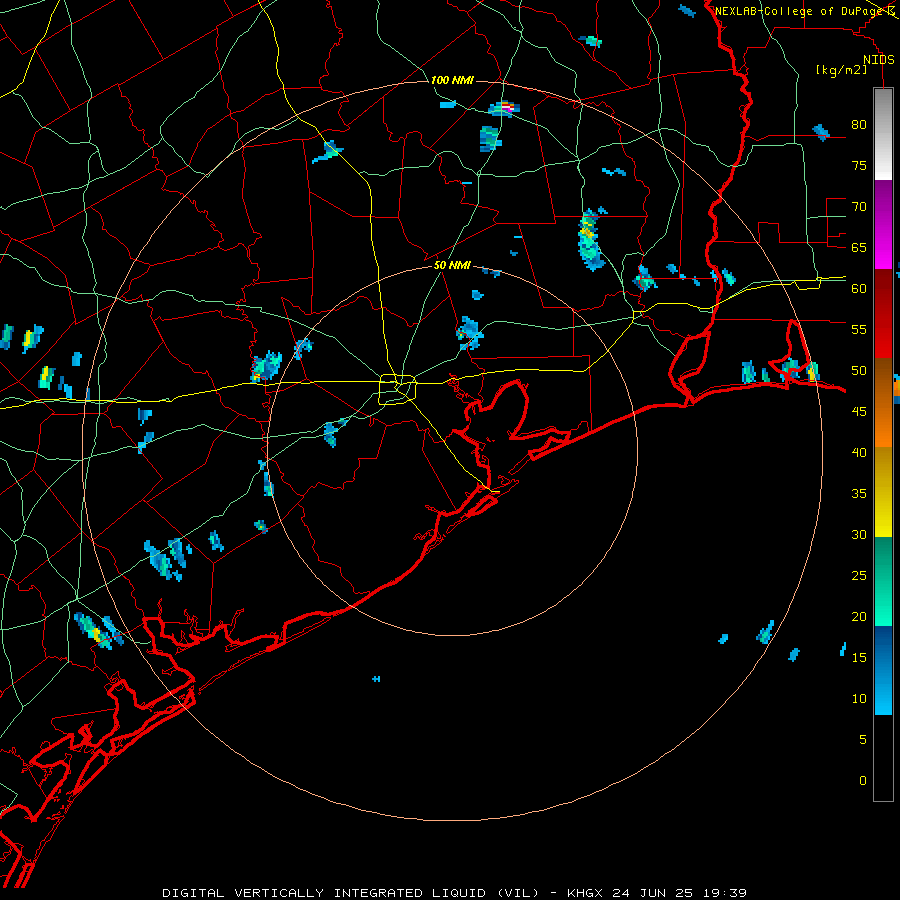900x900 pixels.
Task: Pick the yellow band on VIL scale
Action: [883, 492]
